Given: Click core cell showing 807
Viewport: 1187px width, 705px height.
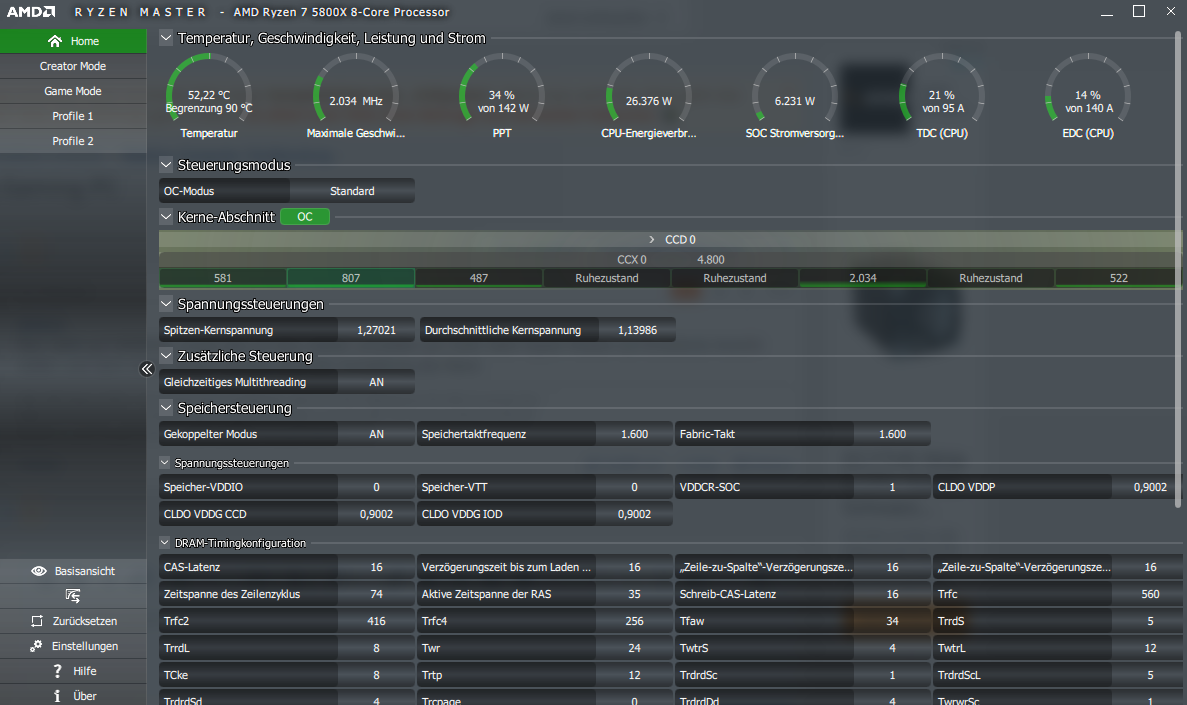Looking at the screenshot, I should (350, 278).
